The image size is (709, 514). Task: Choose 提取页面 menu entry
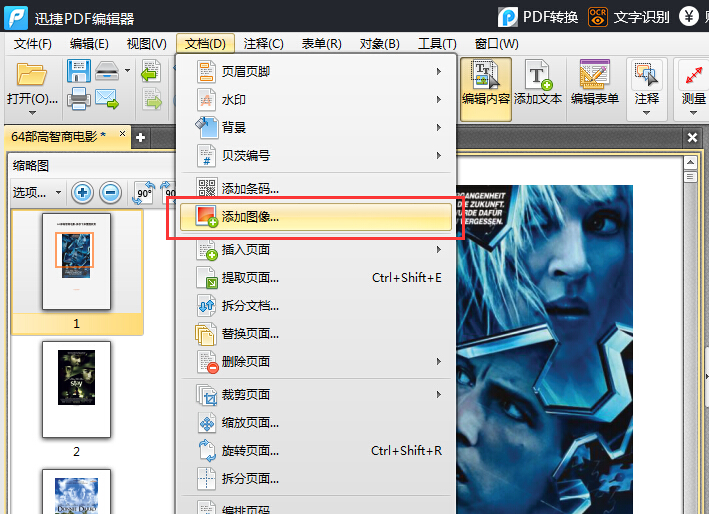click(x=316, y=278)
